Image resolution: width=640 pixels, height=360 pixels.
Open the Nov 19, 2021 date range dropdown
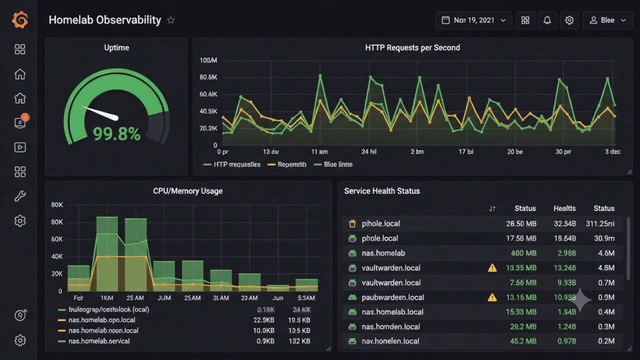tap(473, 20)
